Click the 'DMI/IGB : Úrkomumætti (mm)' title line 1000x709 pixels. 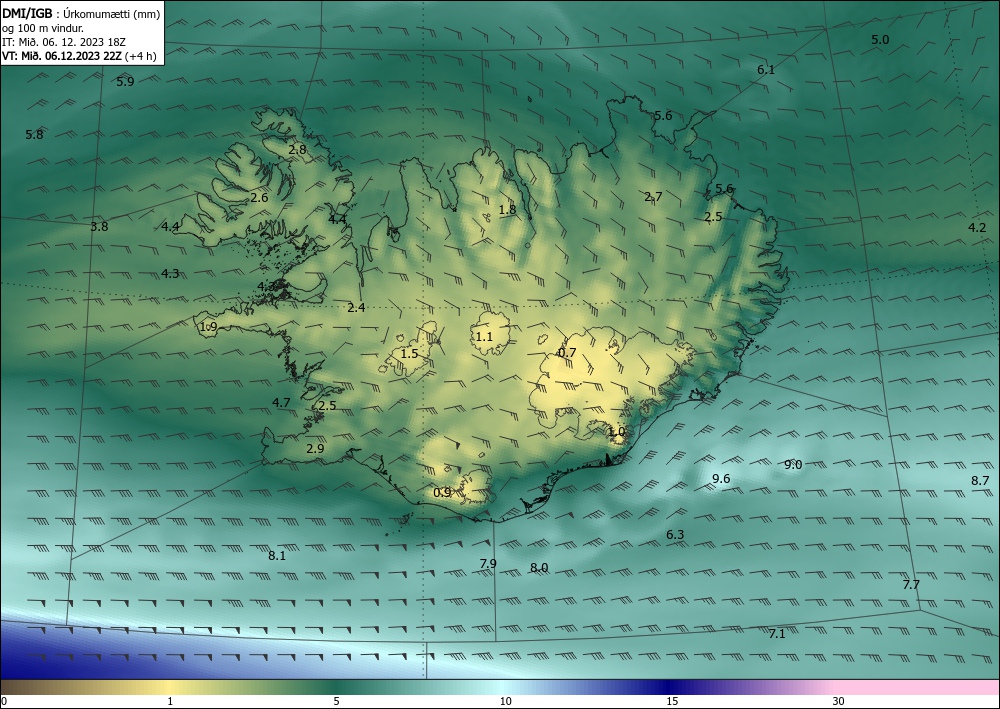tap(82, 13)
